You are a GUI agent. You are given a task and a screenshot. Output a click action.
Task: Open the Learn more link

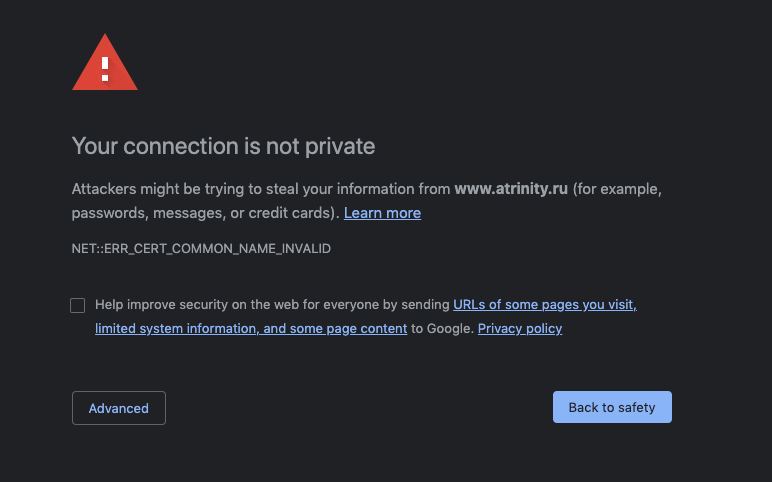click(x=382, y=213)
